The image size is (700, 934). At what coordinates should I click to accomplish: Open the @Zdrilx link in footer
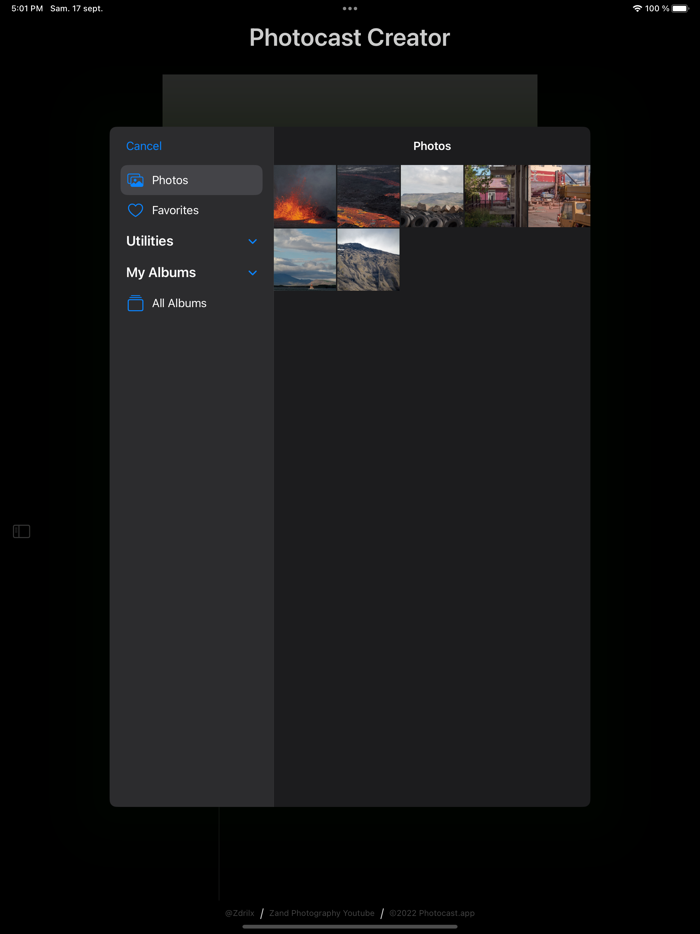click(x=239, y=913)
